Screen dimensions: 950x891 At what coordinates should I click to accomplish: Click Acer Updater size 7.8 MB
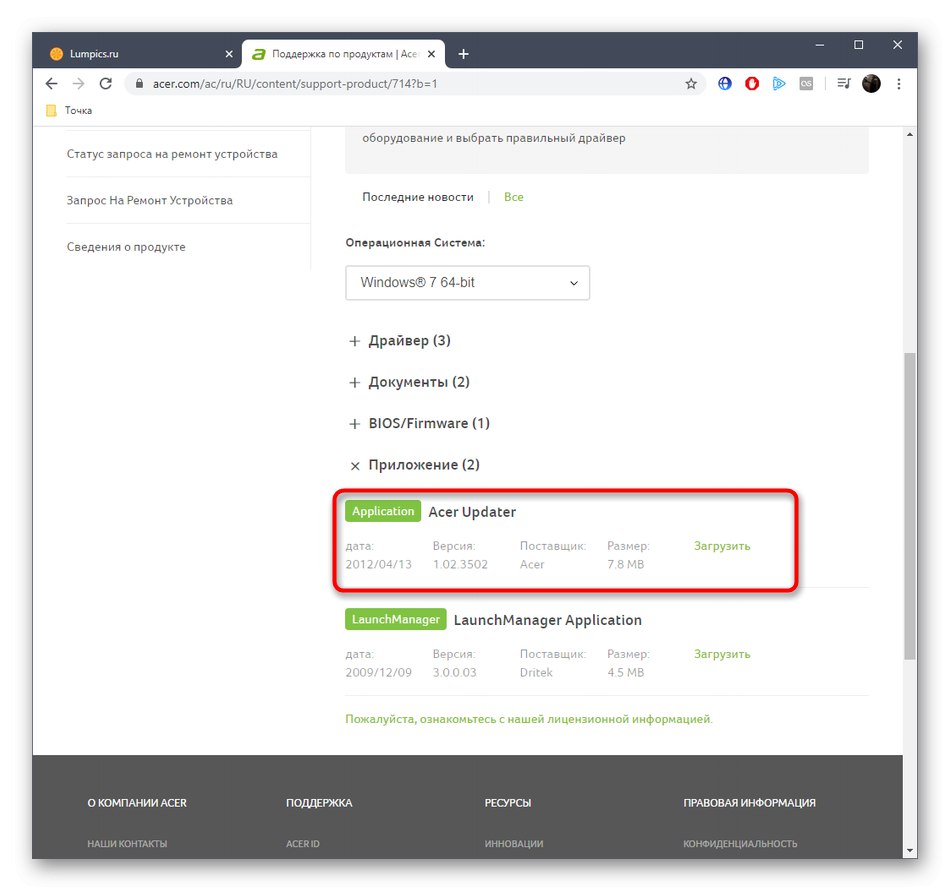tap(626, 565)
